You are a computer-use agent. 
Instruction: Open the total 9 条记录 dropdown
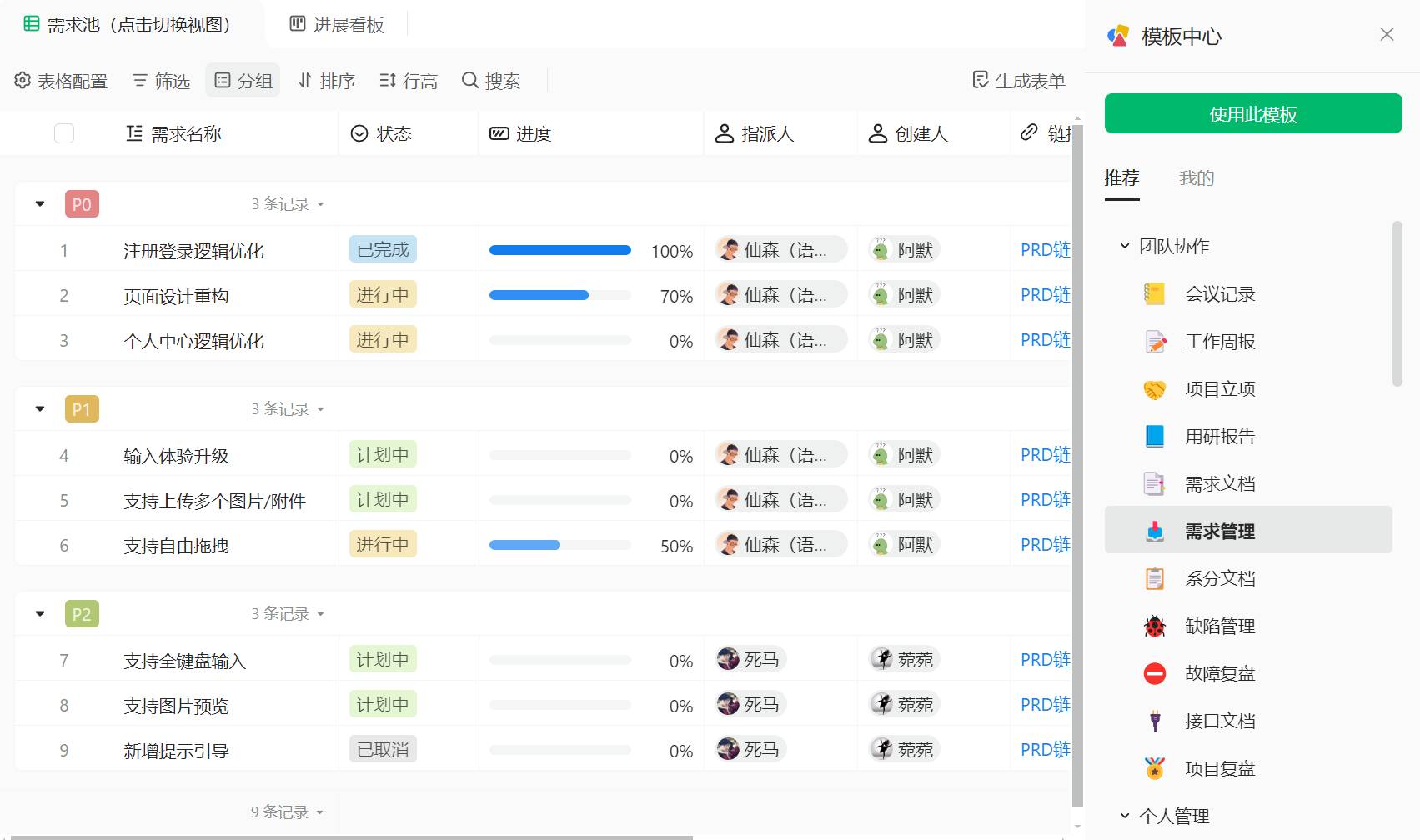click(x=287, y=812)
